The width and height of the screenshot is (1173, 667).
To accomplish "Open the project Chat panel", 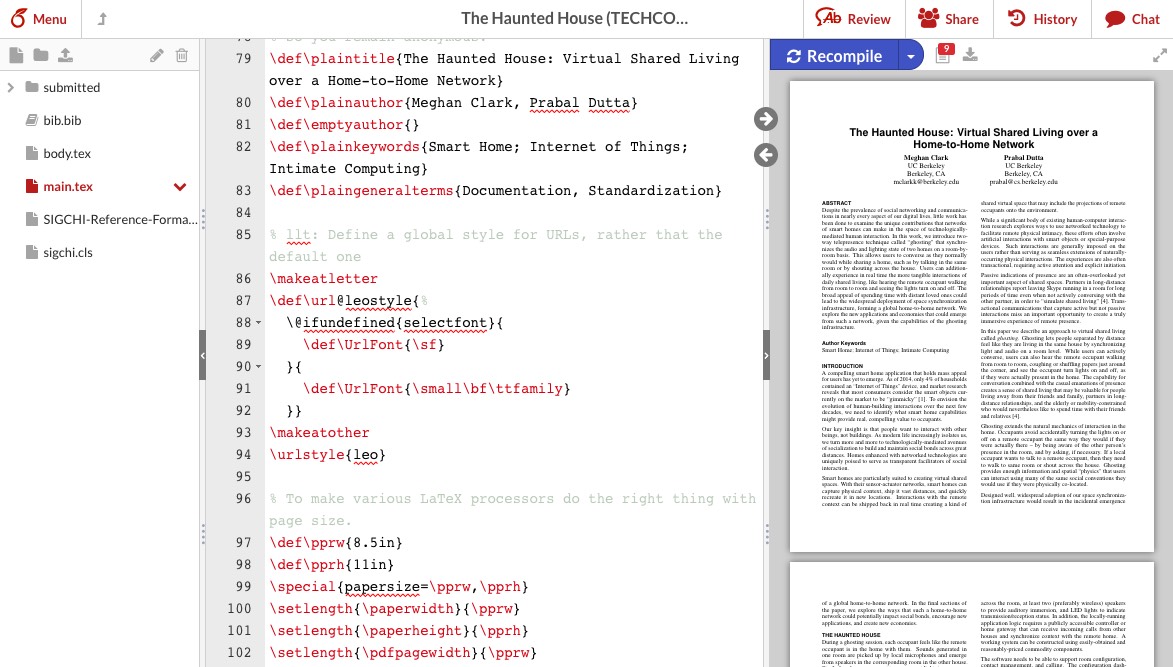I will (x=1131, y=18).
